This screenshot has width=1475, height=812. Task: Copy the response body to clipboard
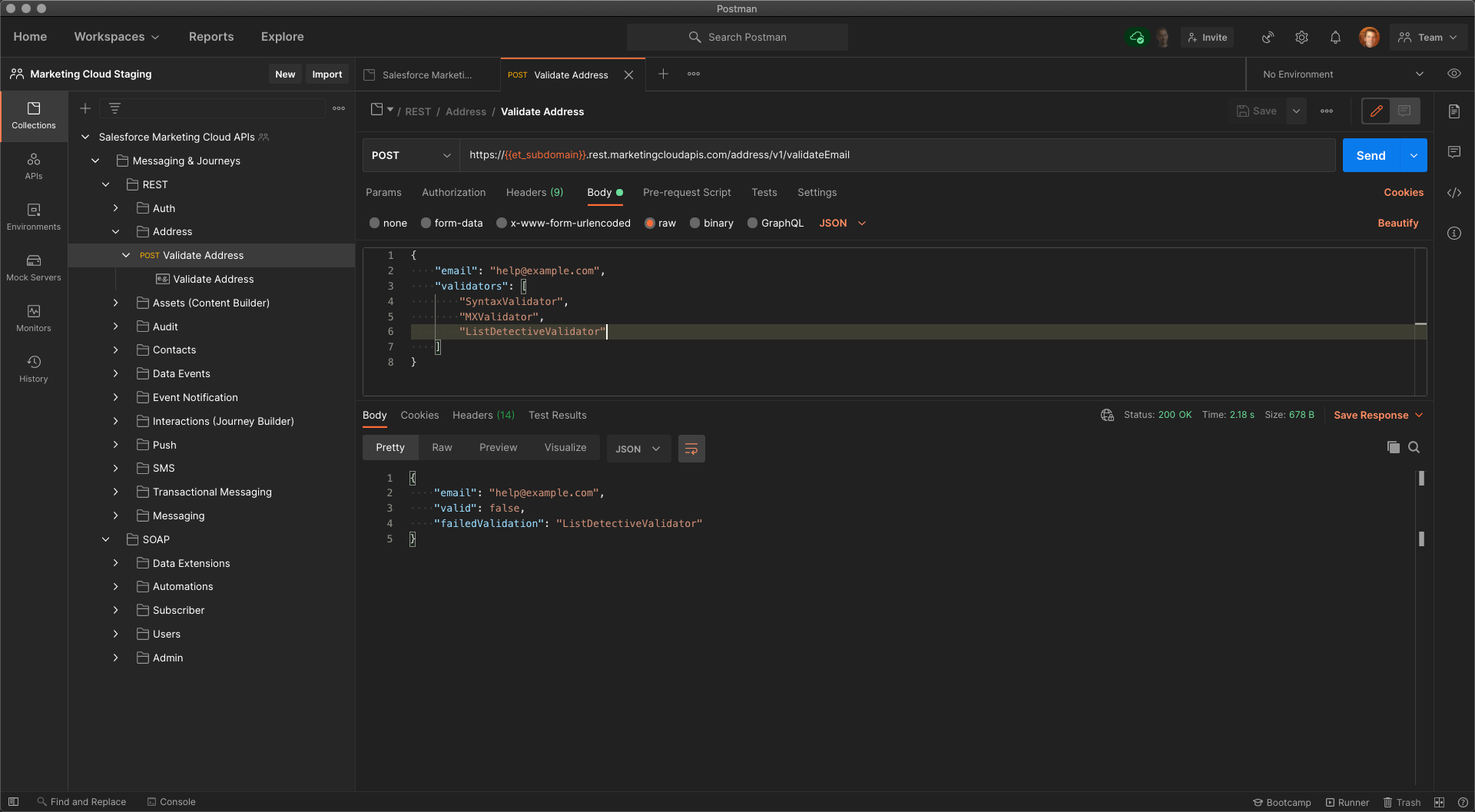(1393, 447)
